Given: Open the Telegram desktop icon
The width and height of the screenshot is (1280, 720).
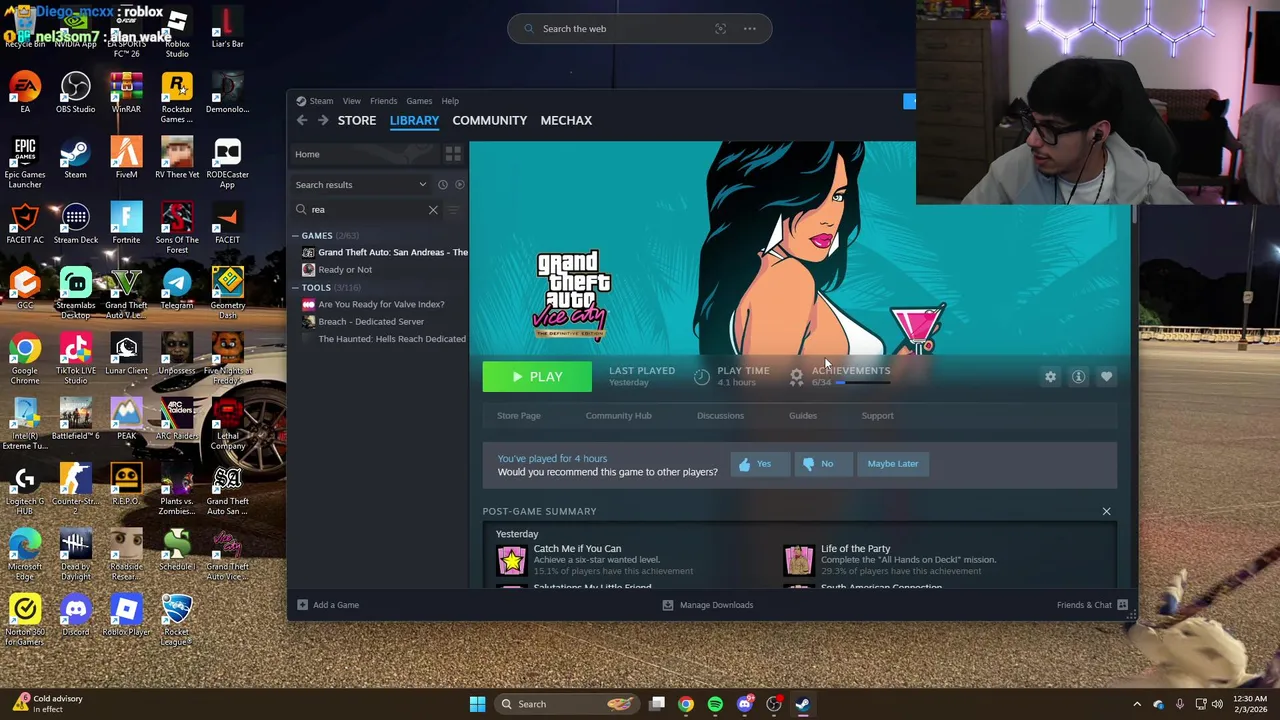Looking at the screenshot, I should [x=177, y=289].
